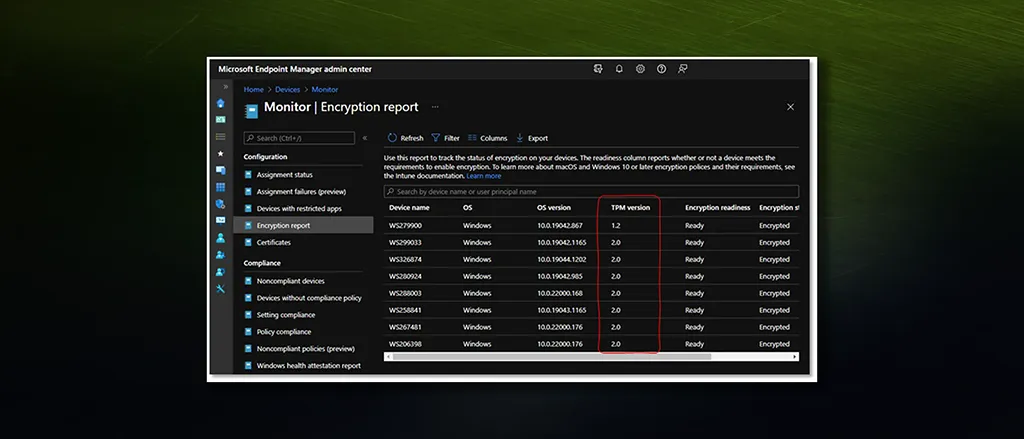
Task: Click the scrollbar right arrow under table
Action: [x=795, y=357]
